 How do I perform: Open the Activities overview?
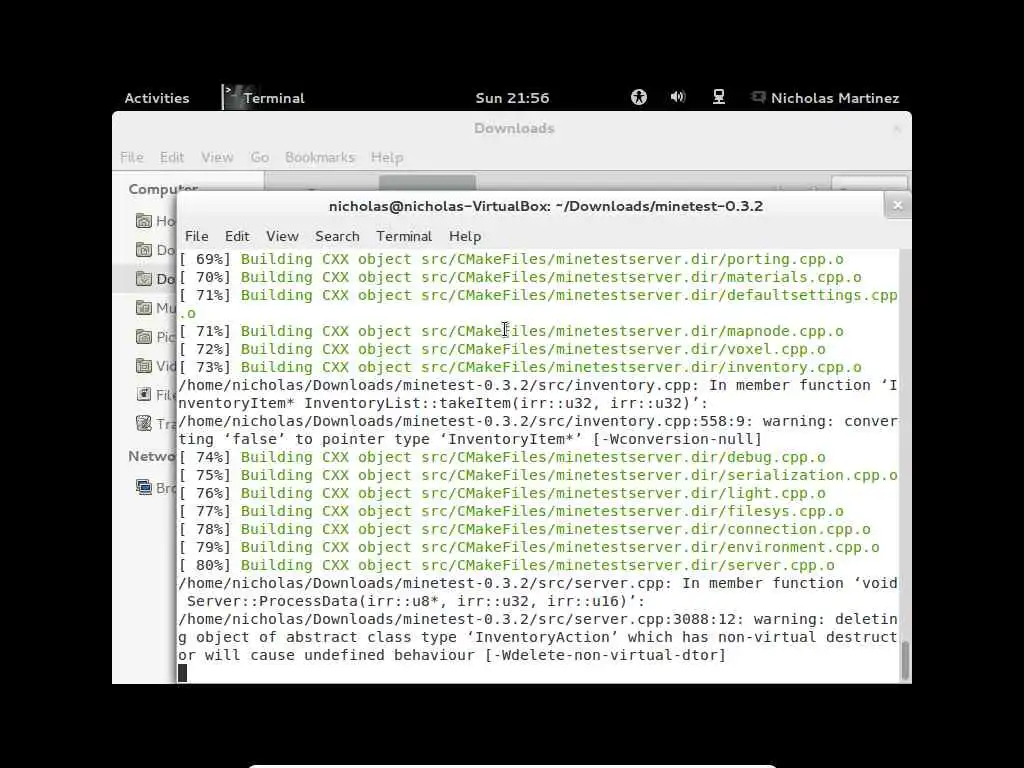[157, 98]
